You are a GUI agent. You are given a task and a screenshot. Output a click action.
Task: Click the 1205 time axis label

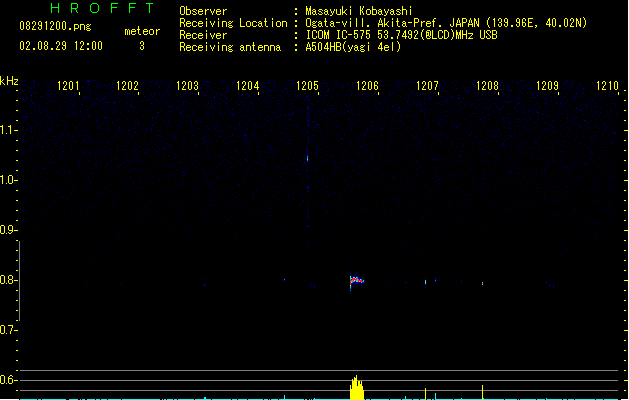[x=307, y=86]
